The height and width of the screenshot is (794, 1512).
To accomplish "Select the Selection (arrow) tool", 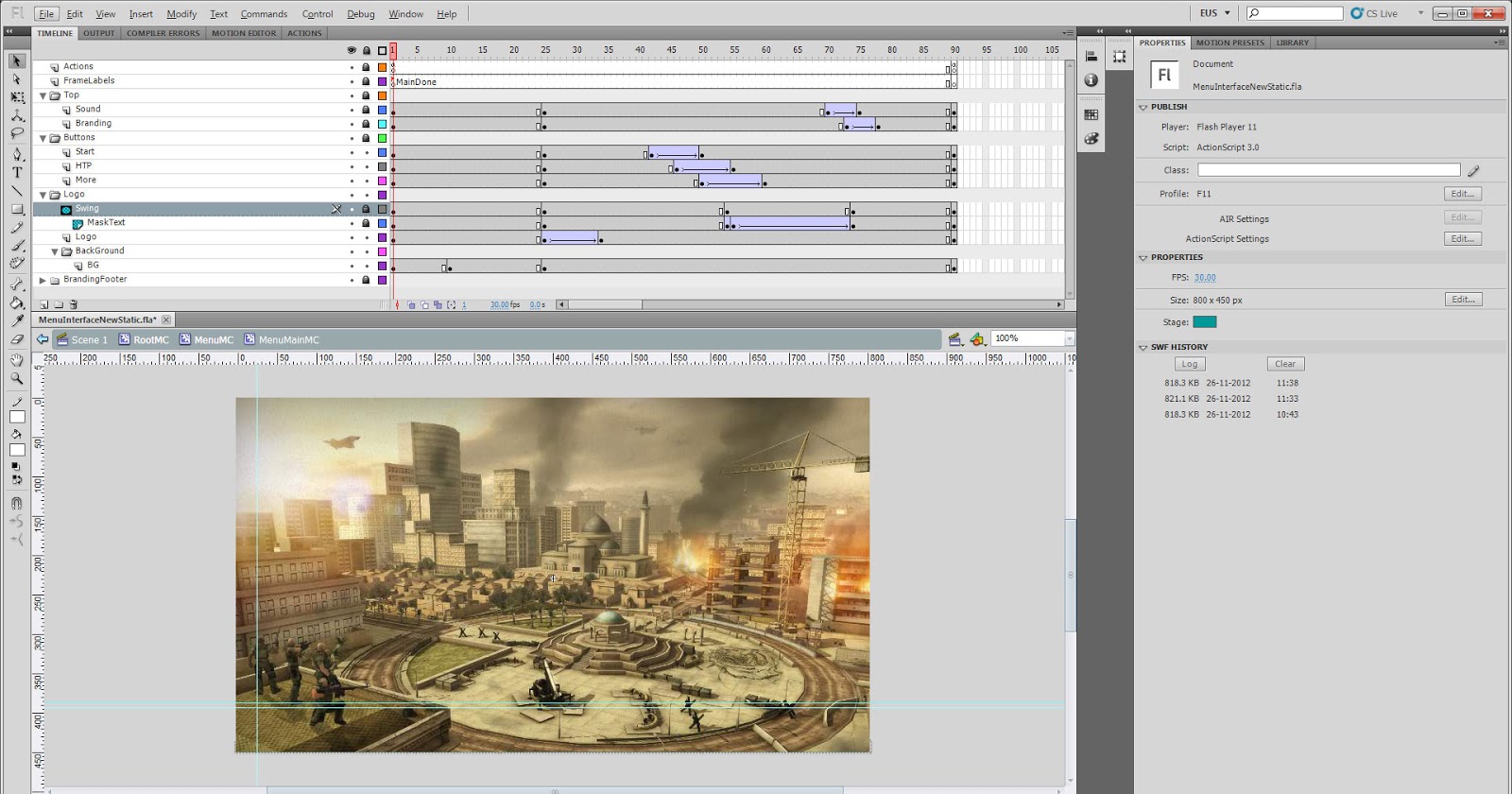I will point(17,61).
